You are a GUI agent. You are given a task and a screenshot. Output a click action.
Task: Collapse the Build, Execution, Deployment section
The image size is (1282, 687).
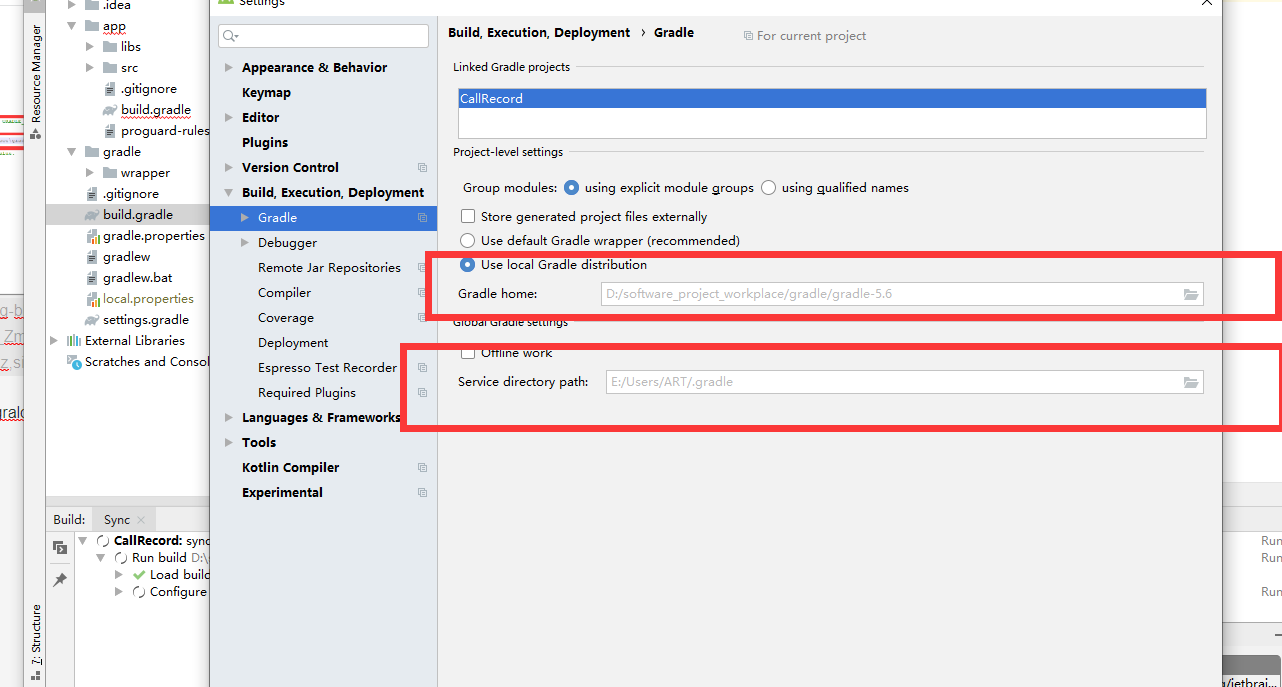point(228,192)
